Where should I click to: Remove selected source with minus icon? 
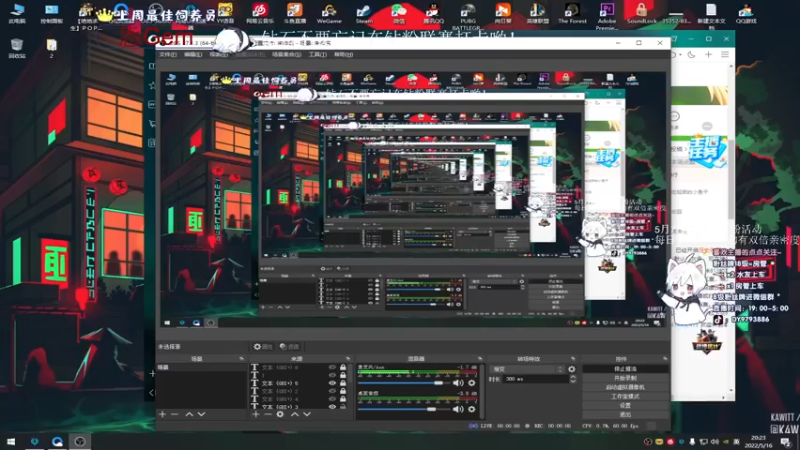click(267, 414)
